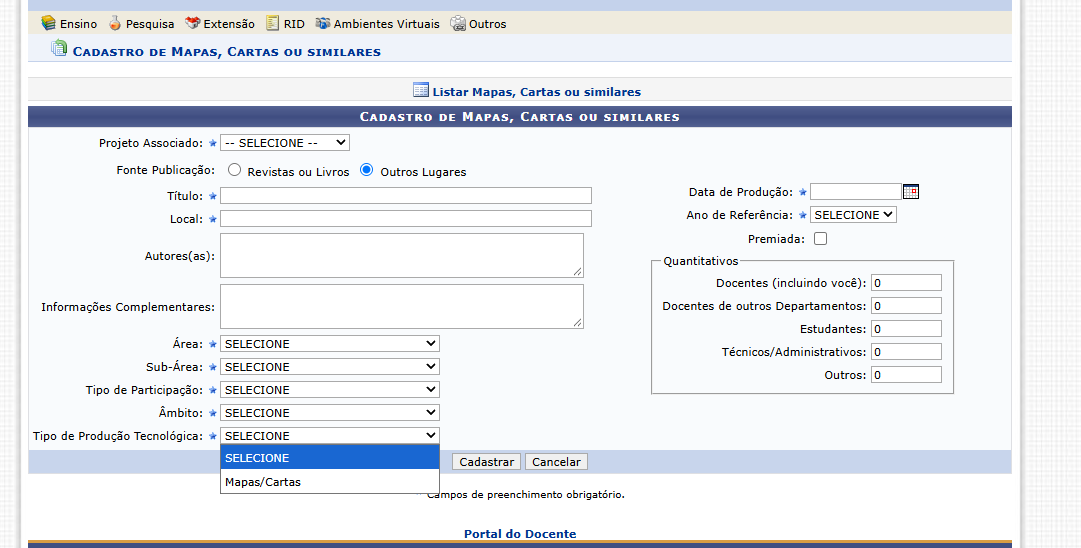Open the Outros menu
Viewport: 1081px width, 548px height.
click(x=487, y=24)
